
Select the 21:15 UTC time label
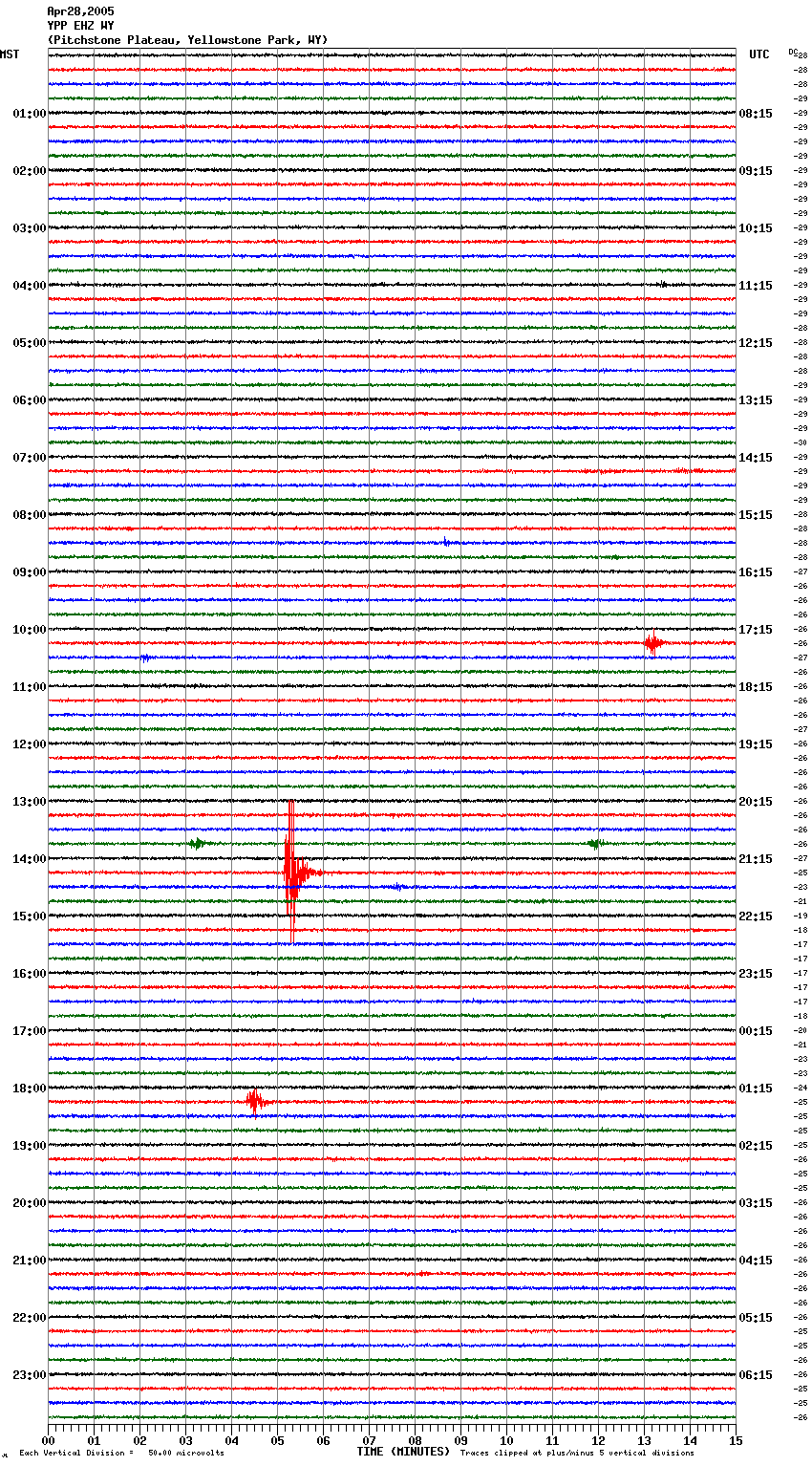(756, 859)
